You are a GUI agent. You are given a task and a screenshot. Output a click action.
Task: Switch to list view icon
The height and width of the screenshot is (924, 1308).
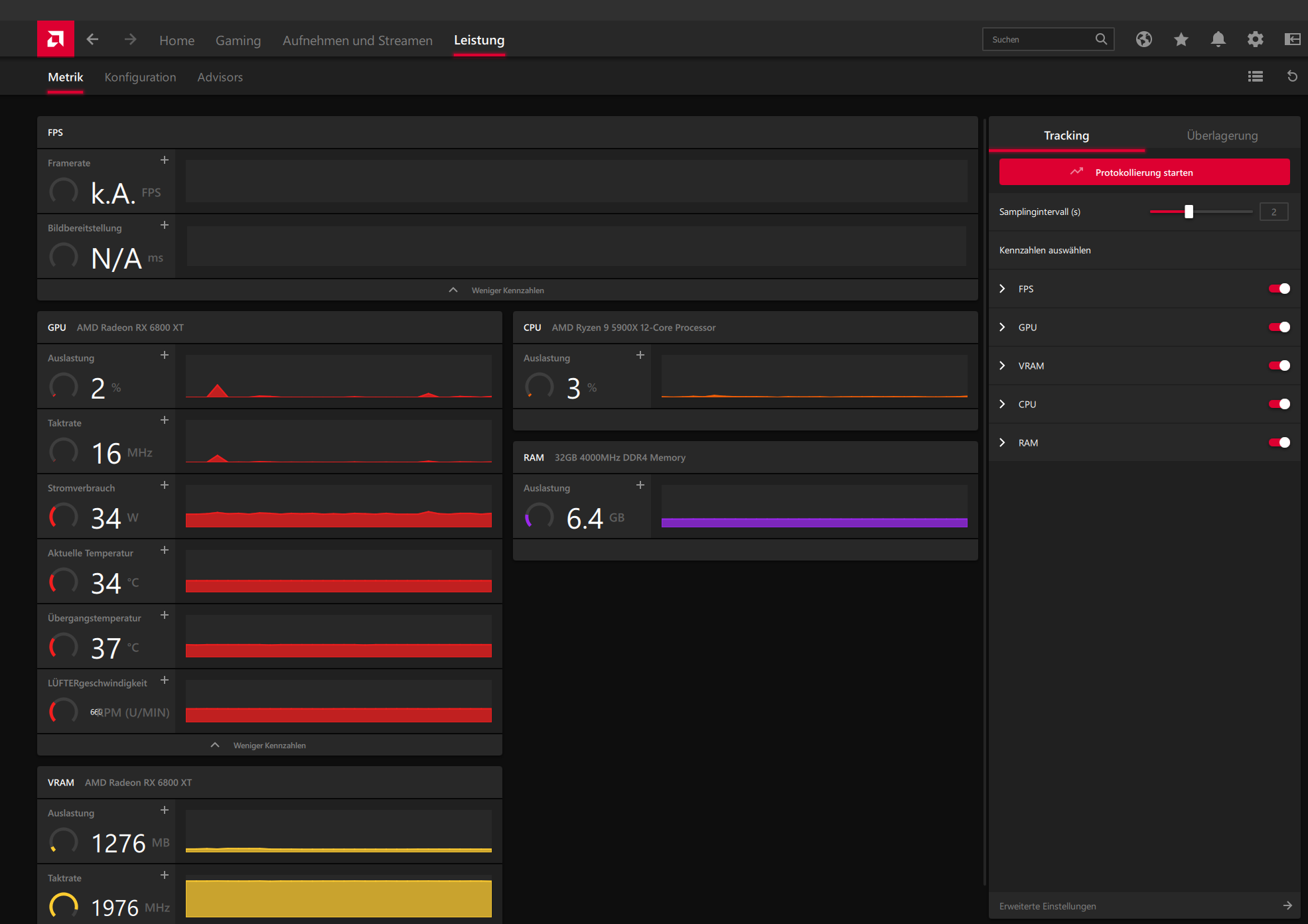tap(1255, 77)
